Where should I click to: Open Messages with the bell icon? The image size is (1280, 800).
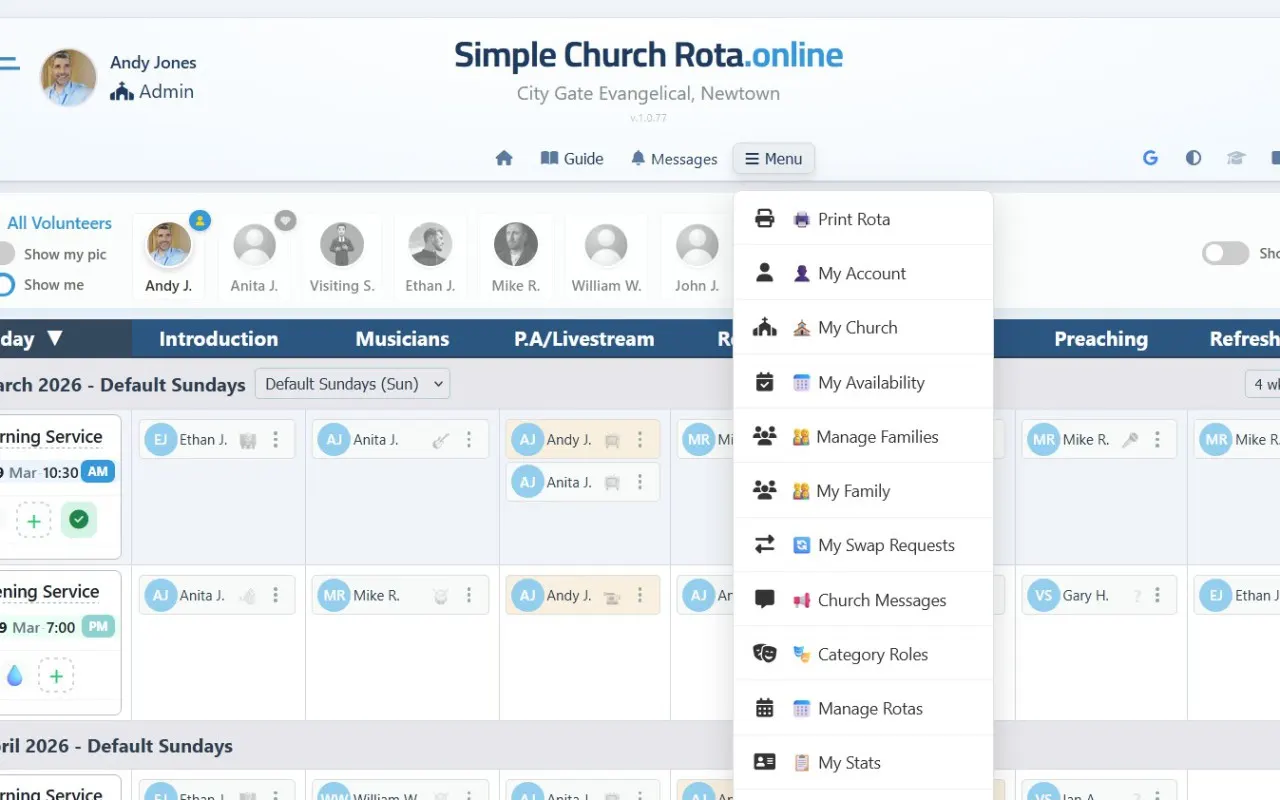[674, 158]
